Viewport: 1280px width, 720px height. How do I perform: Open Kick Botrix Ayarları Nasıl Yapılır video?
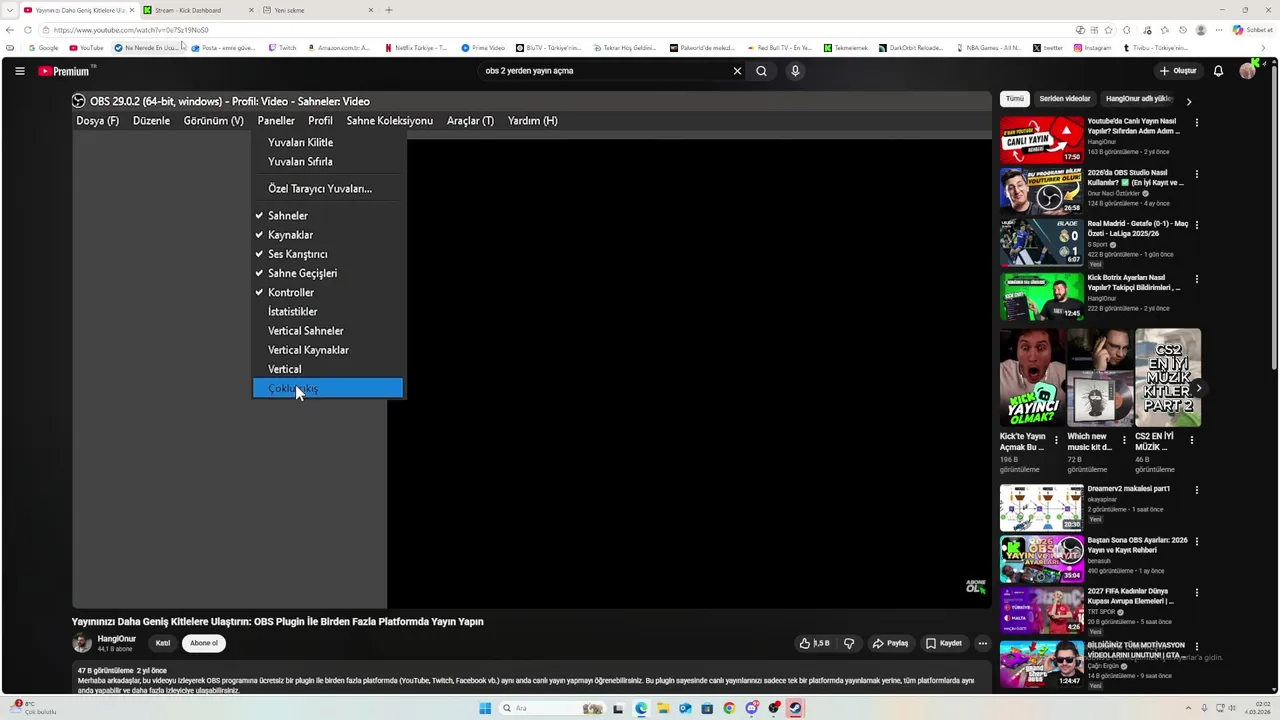[x=1042, y=296]
